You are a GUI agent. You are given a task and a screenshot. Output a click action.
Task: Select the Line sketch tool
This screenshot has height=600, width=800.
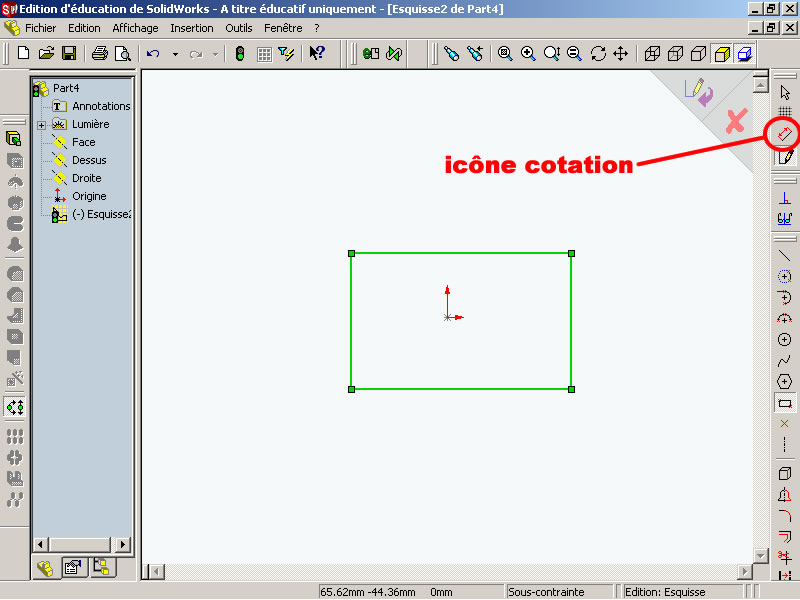point(785,256)
